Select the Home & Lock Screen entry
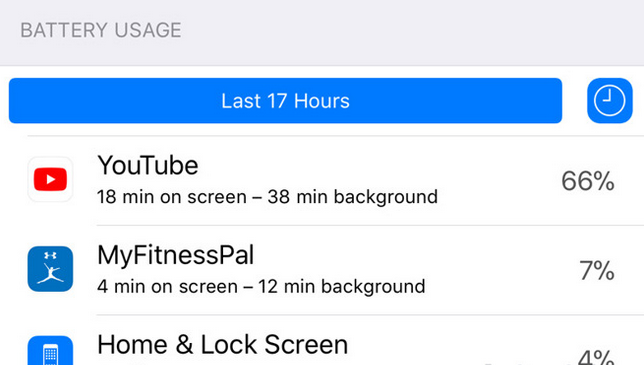This screenshot has height=365, width=644. click(322, 340)
